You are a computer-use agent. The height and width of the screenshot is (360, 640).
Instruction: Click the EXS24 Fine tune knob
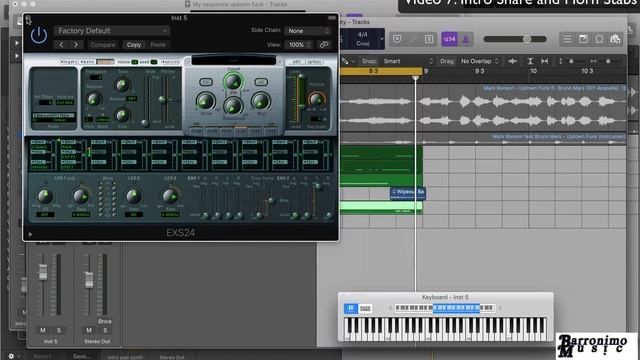122,116
